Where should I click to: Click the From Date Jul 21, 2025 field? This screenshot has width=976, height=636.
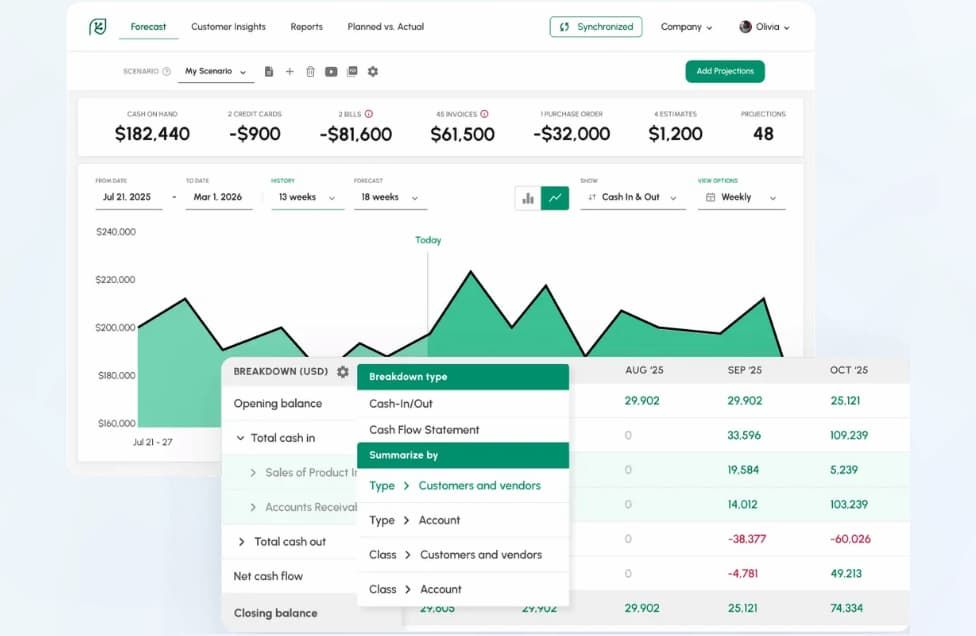click(x=129, y=197)
